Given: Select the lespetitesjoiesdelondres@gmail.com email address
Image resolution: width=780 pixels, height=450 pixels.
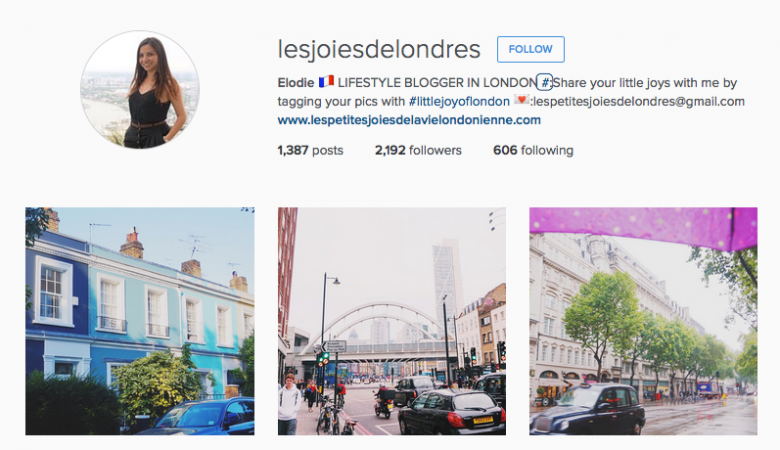Looking at the screenshot, I should coord(639,101).
